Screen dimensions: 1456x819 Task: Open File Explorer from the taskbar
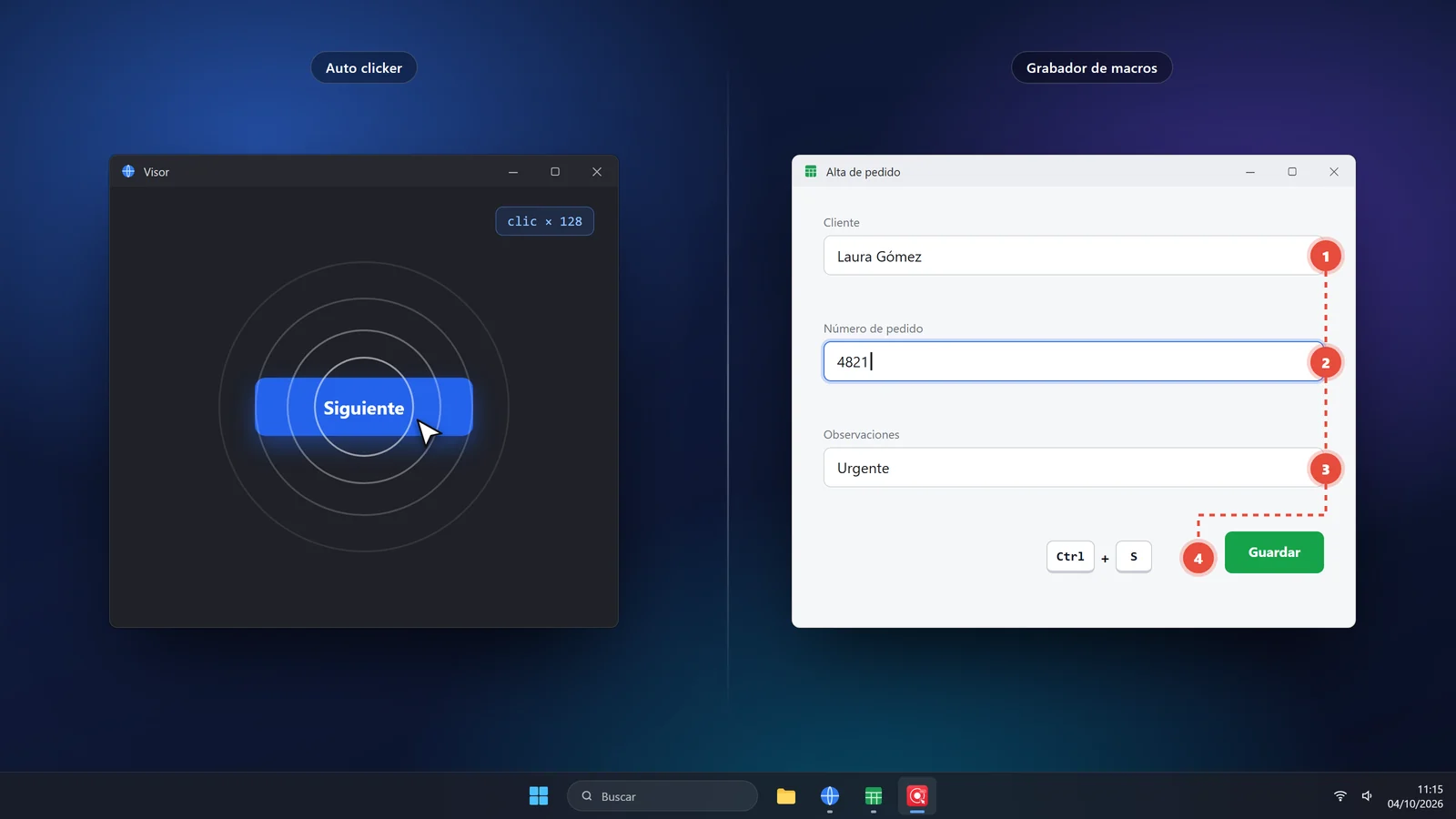786,796
